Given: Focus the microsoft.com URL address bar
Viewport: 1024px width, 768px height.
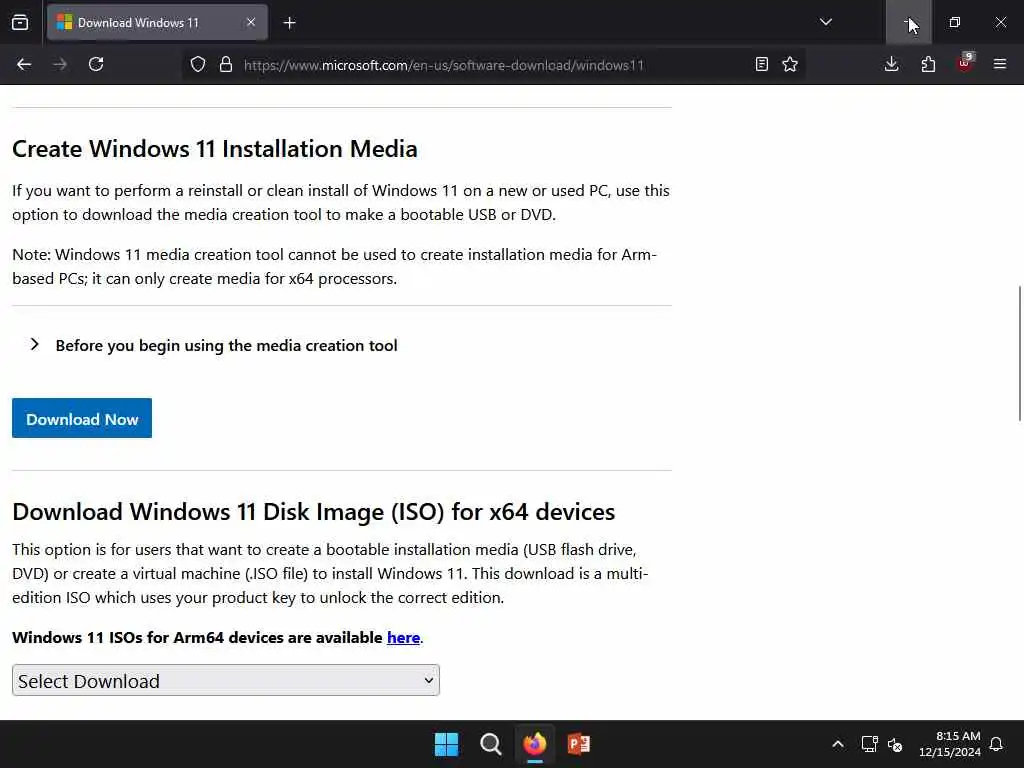Looking at the screenshot, I should coord(444,65).
